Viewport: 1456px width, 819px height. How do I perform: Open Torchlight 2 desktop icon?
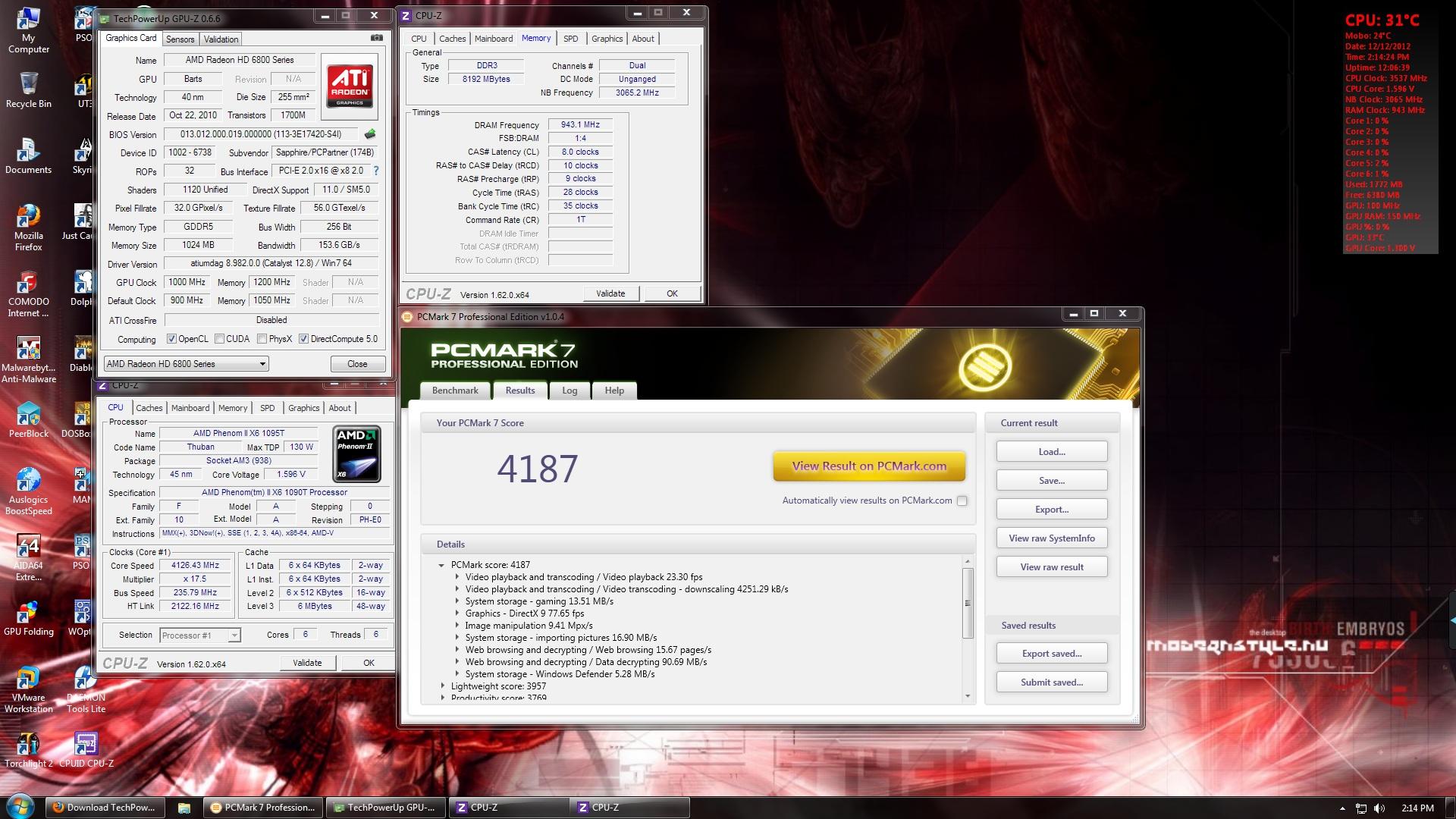pos(28,750)
